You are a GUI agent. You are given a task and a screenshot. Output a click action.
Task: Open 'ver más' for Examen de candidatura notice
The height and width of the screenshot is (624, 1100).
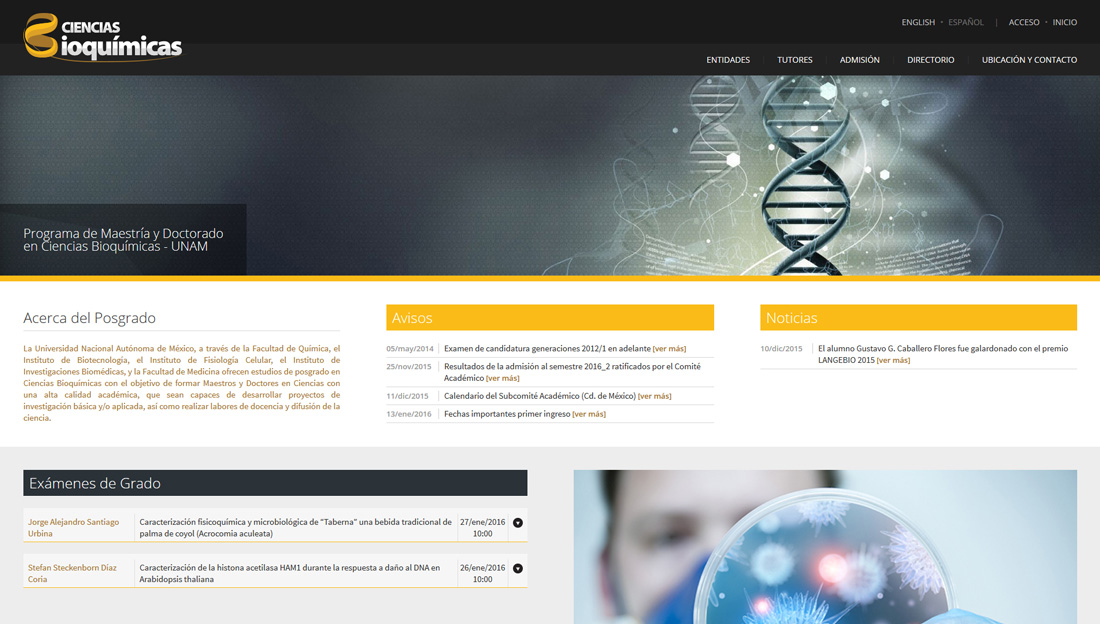[x=669, y=349]
